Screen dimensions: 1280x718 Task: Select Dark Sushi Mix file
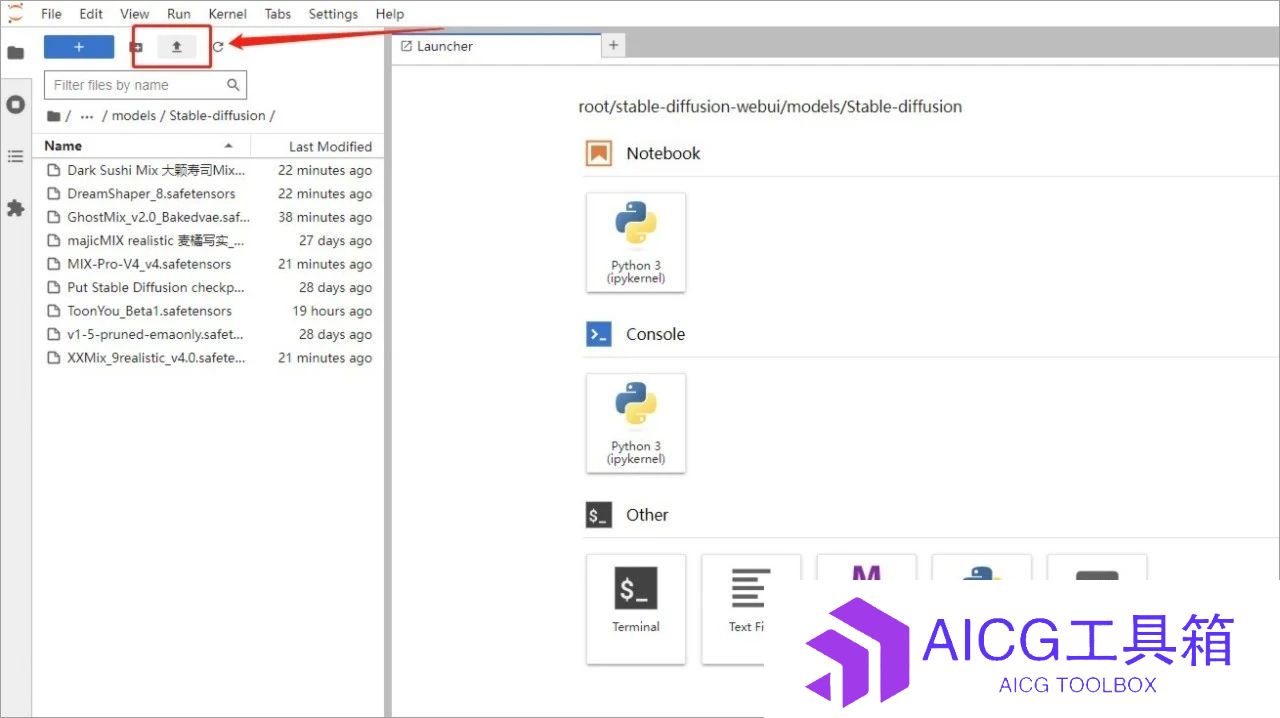209,170
